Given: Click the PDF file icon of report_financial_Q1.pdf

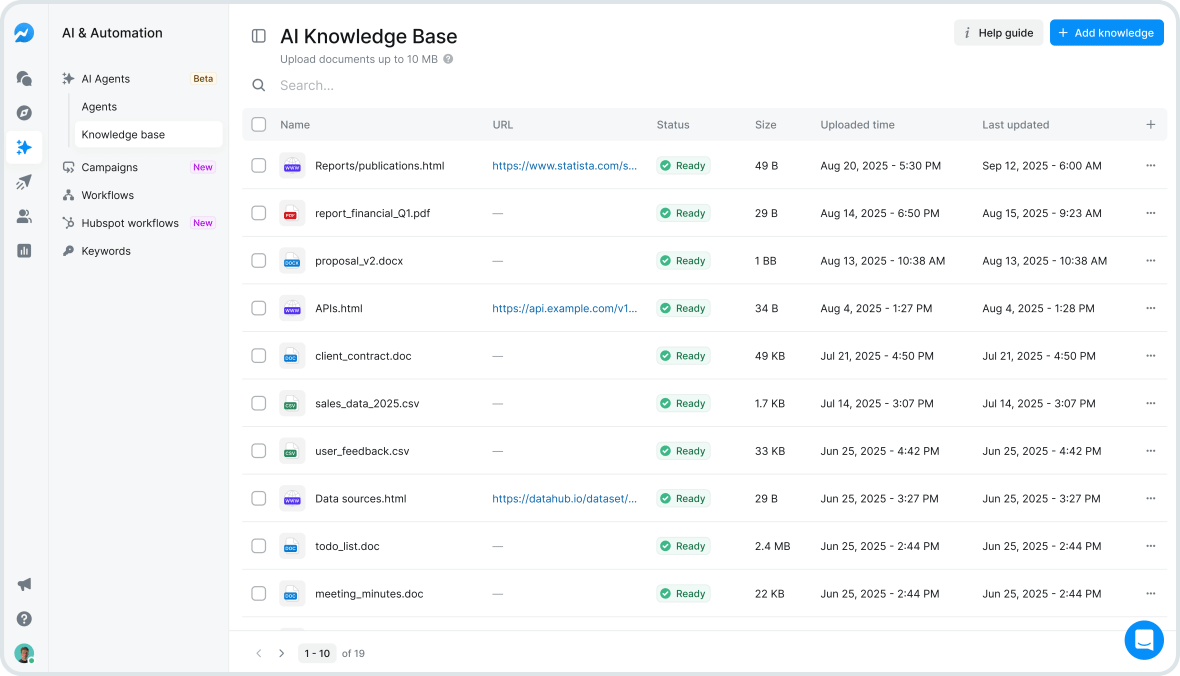Looking at the screenshot, I should (292, 213).
